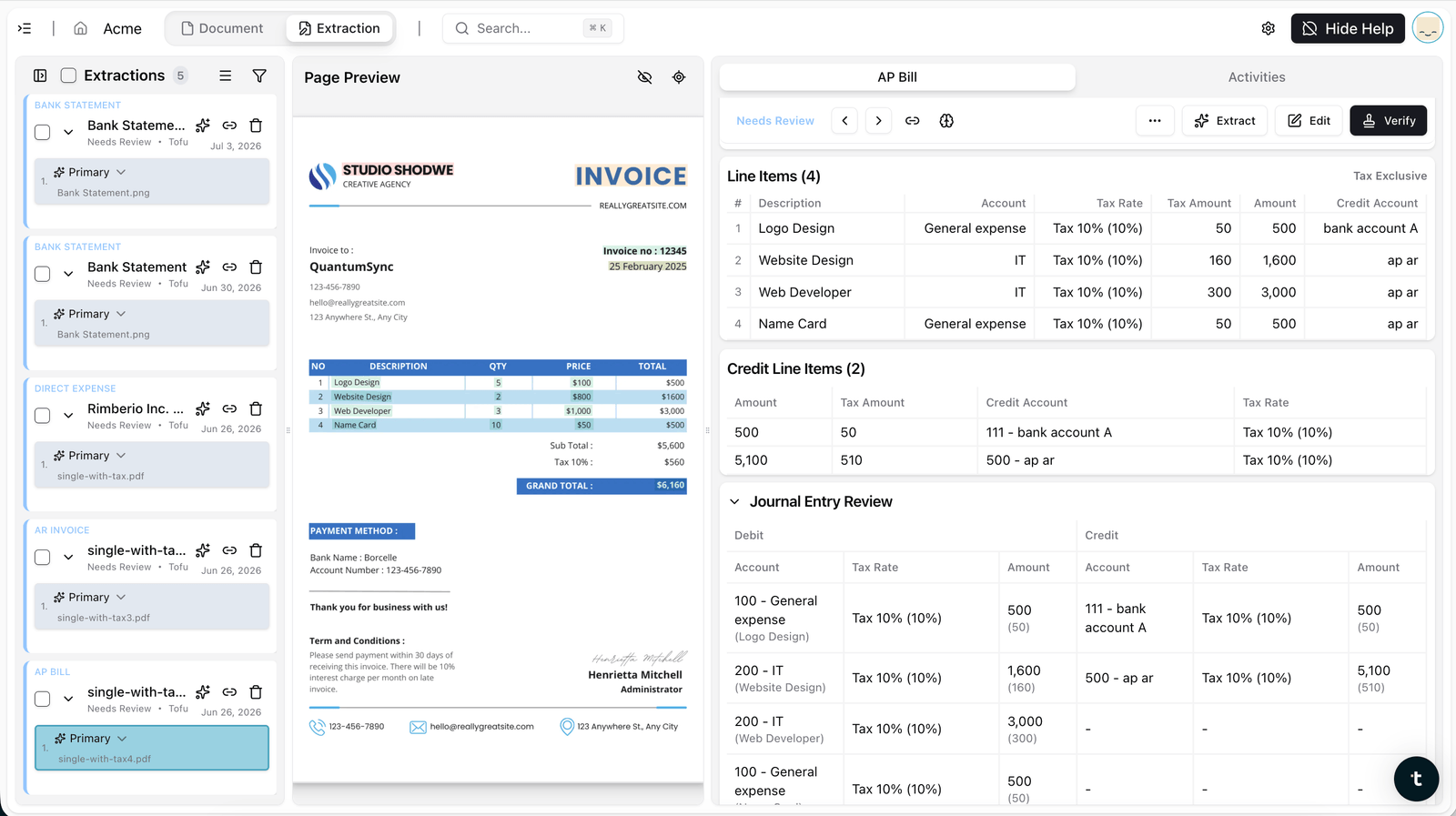Open Primary dropdown for single-with-tax.pdf
1456x816 pixels.
tap(89, 455)
